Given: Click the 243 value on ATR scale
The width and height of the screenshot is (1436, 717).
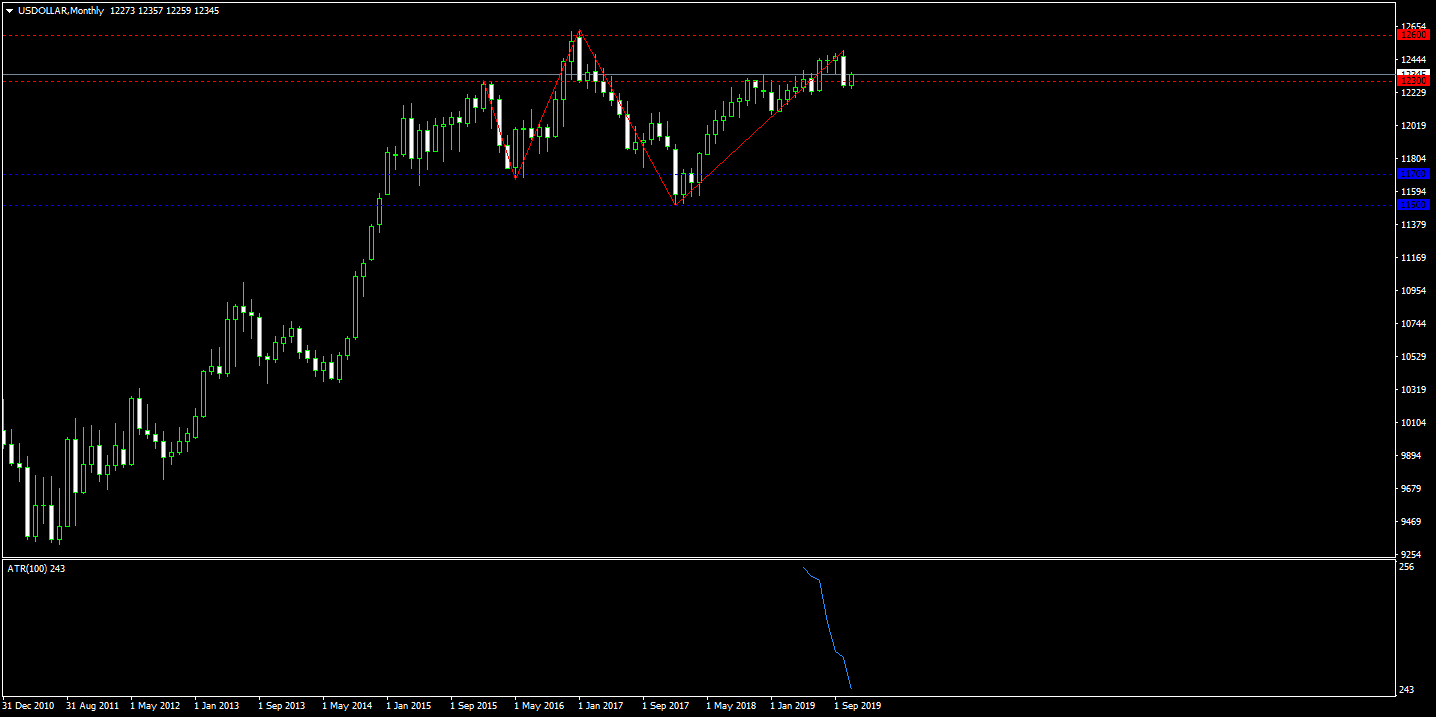Looking at the screenshot, I should 1408,690.
